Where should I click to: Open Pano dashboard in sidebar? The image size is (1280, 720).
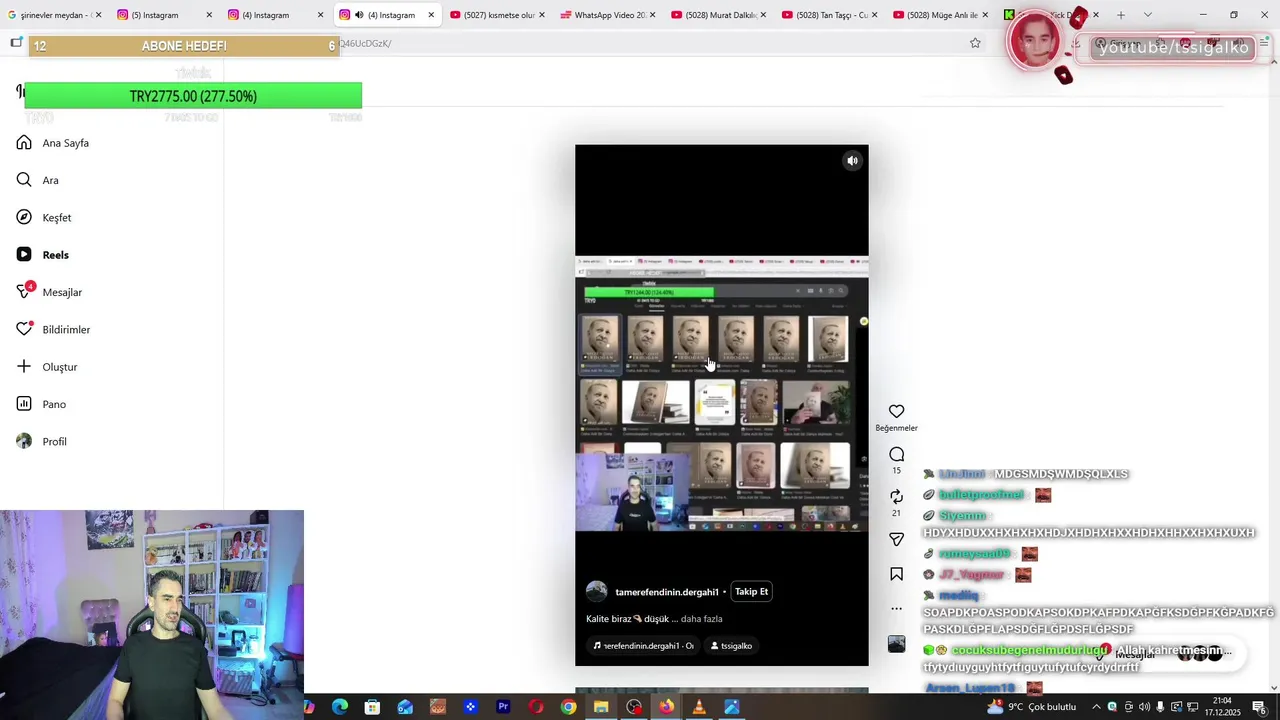[x=41, y=404]
